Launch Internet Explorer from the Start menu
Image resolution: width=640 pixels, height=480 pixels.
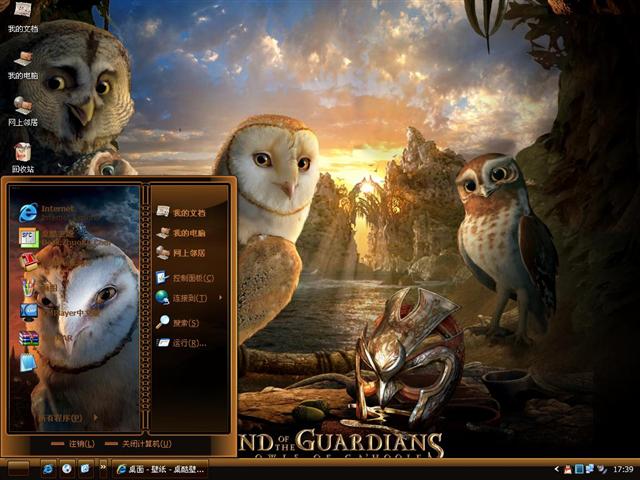tap(57, 213)
